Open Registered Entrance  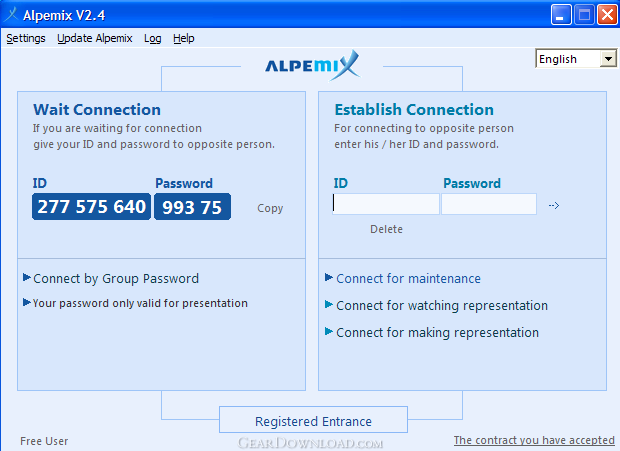click(314, 420)
